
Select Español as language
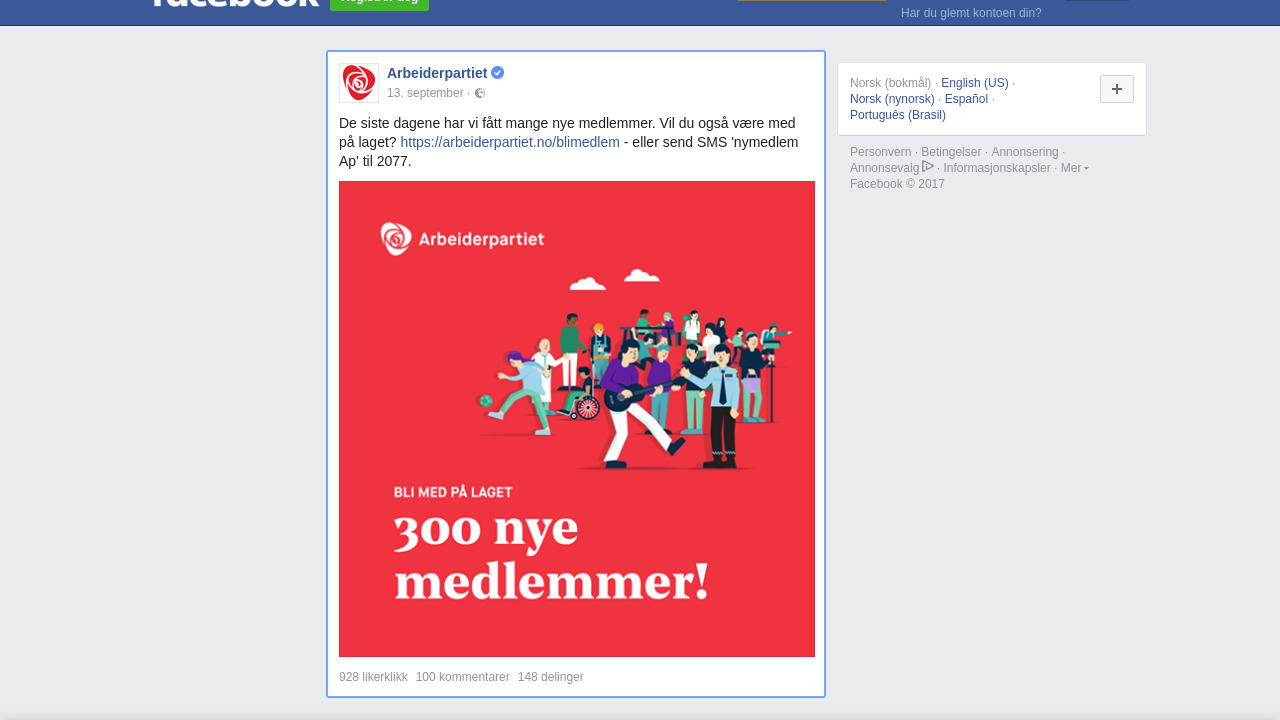tap(966, 99)
